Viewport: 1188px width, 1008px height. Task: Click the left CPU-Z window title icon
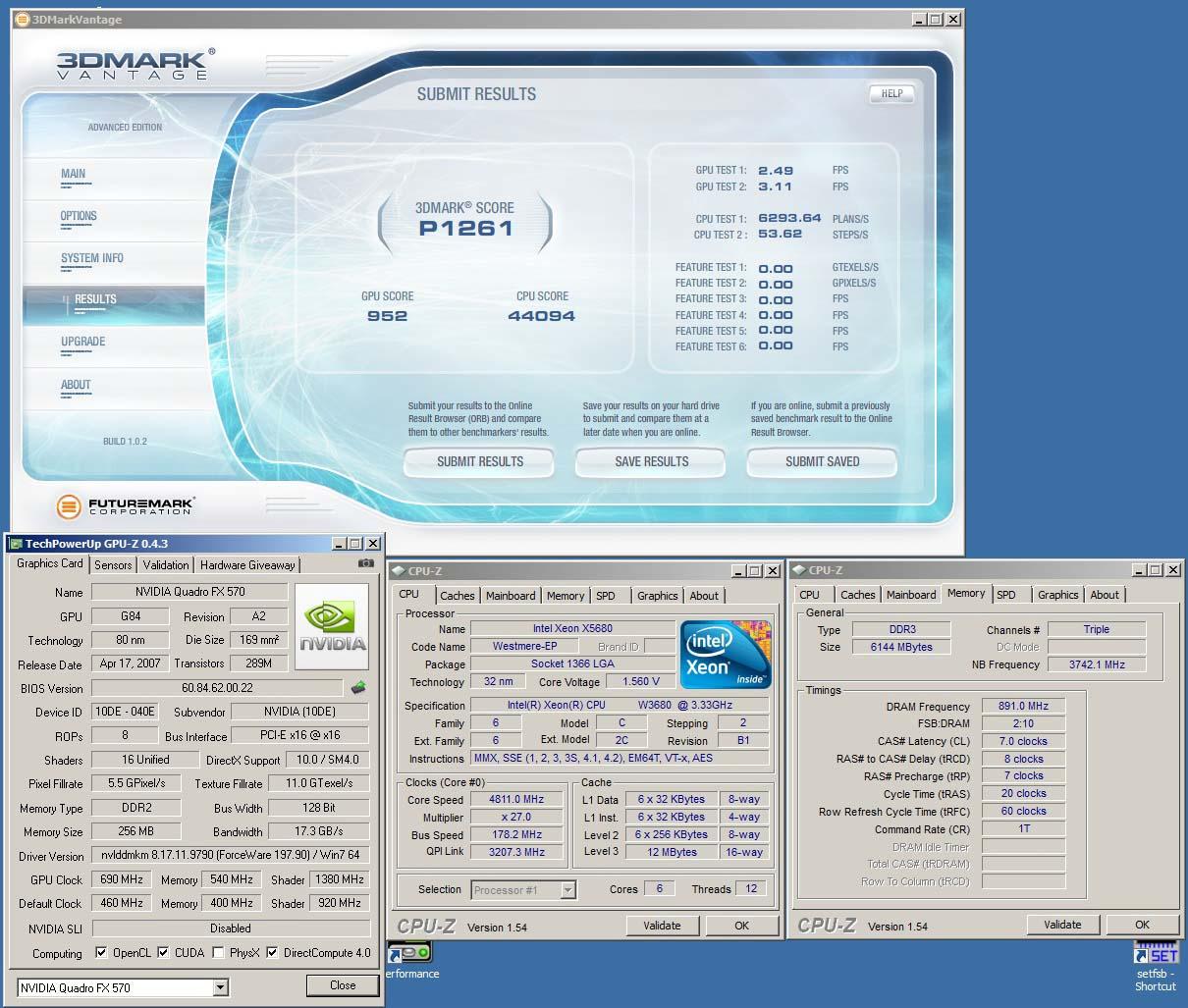(398, 570)
